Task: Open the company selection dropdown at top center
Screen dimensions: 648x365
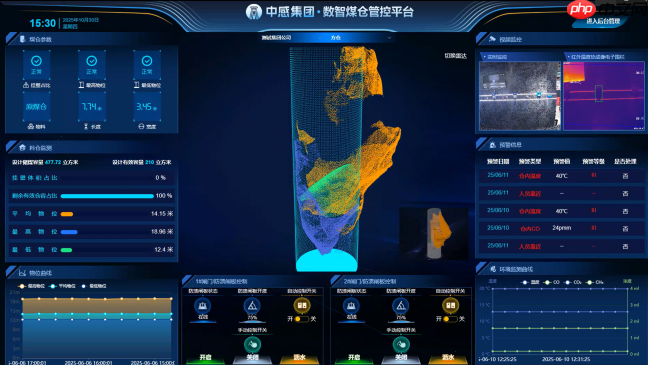Action: pos(292,38)
